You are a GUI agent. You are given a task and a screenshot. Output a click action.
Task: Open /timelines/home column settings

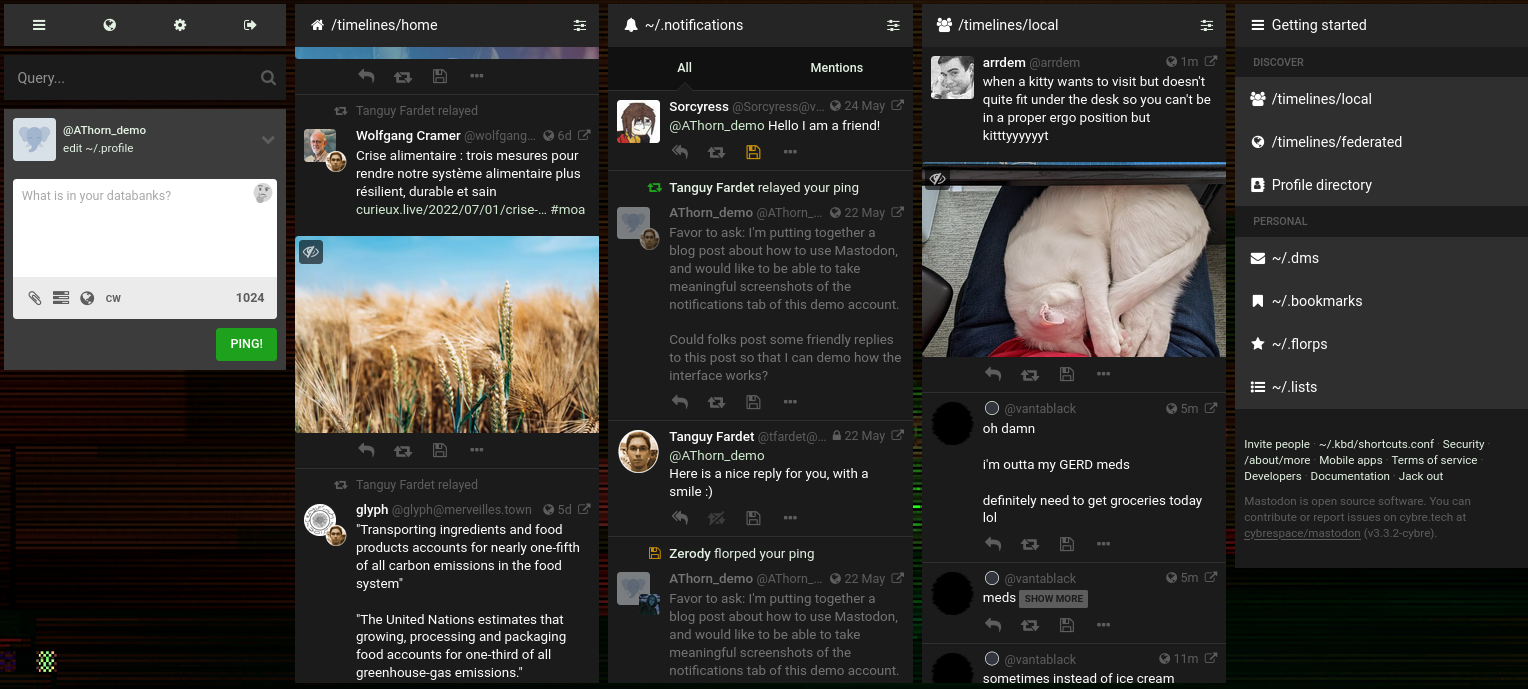580,25
